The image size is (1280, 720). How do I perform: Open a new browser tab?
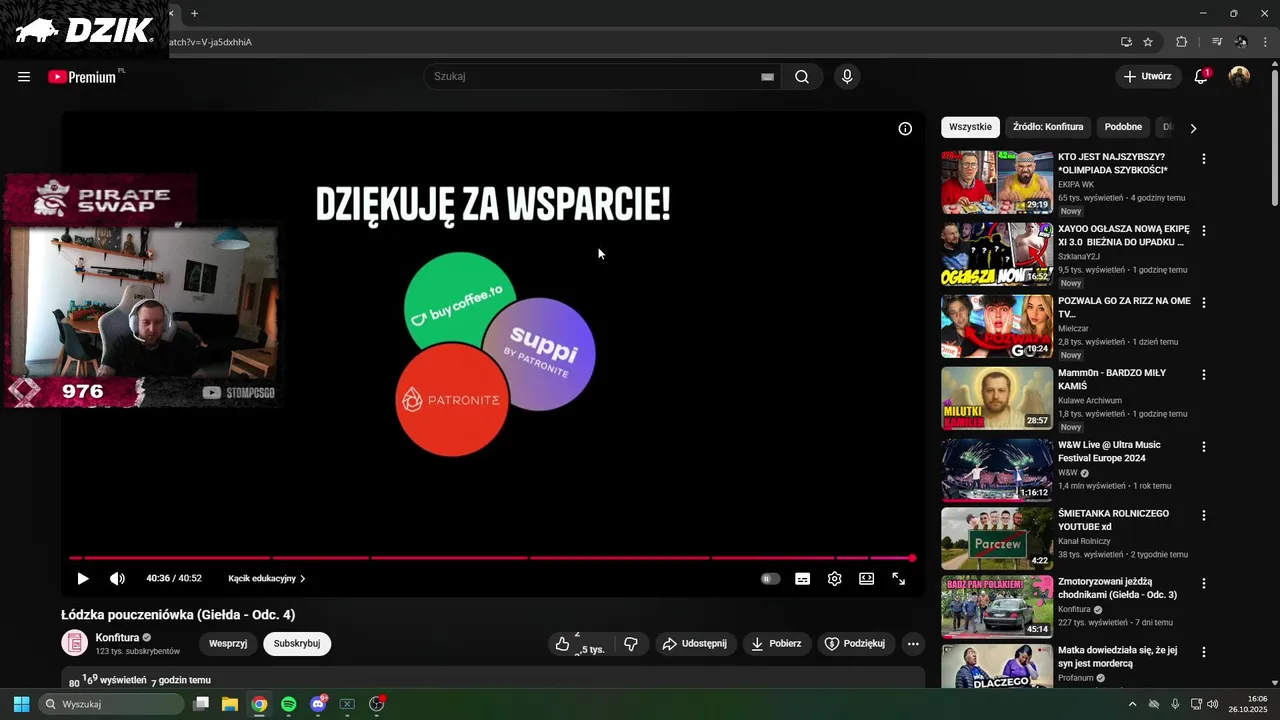pyautogui.click(x=194, y=13)
